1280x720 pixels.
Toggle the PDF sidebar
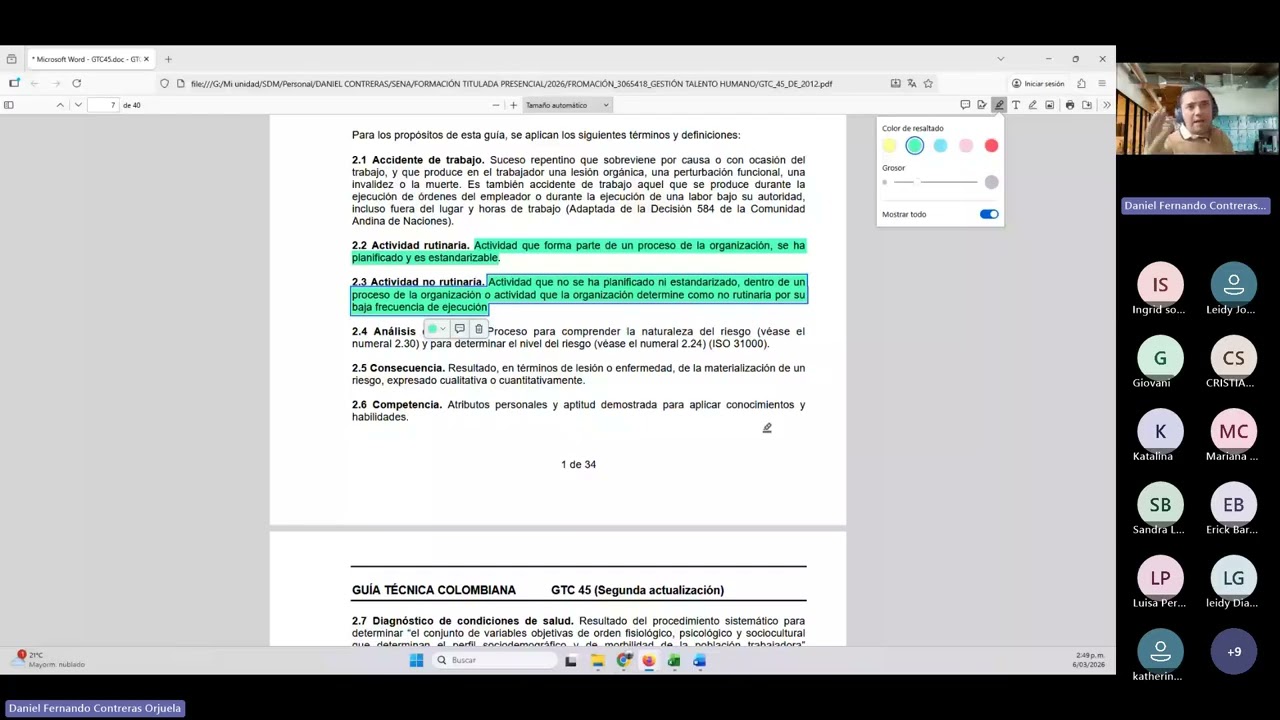pos(9,105)
